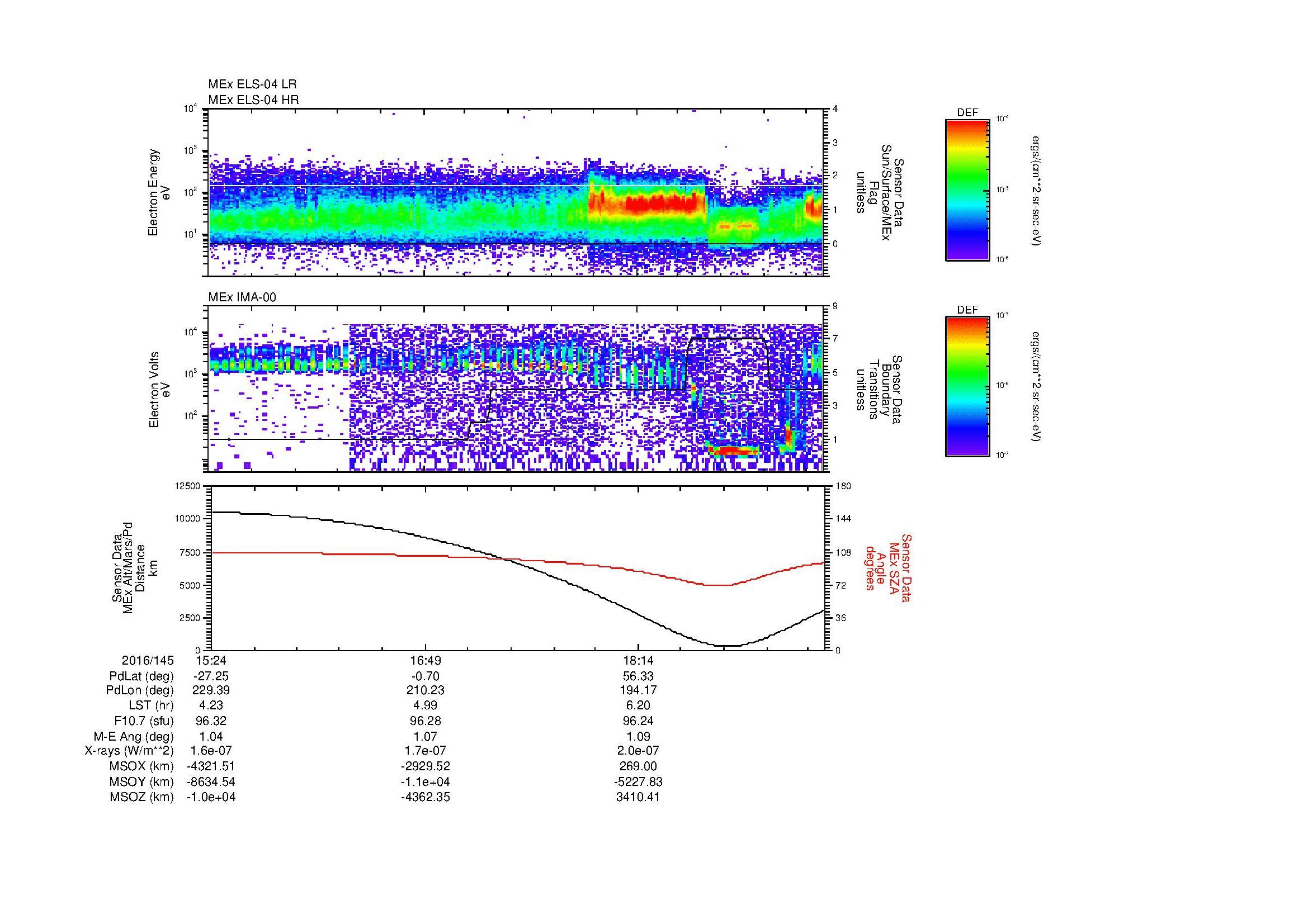This screenshot has width=1308, height=924.
Task: Click the MSOX value '-2929.52'
Action: point(425,766)
